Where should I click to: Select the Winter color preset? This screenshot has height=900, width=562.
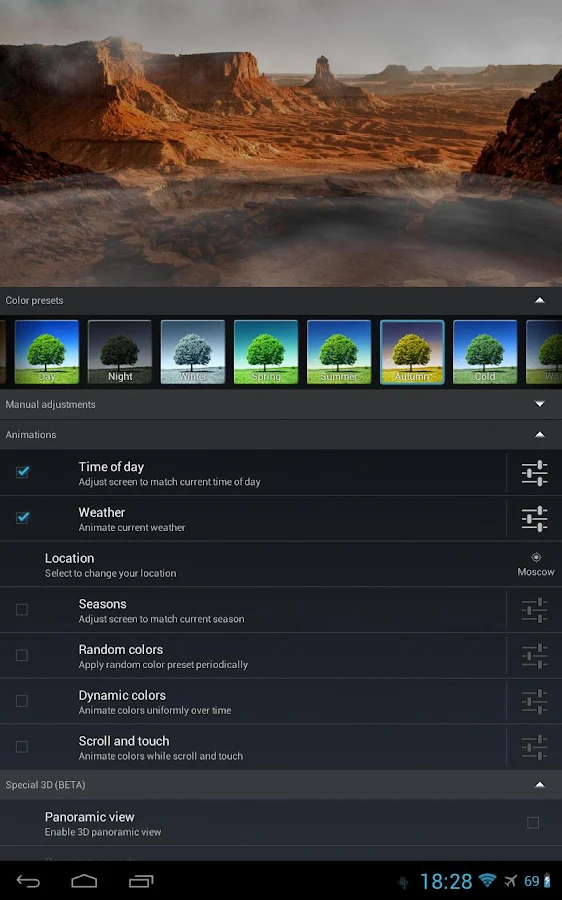[193, 352]
